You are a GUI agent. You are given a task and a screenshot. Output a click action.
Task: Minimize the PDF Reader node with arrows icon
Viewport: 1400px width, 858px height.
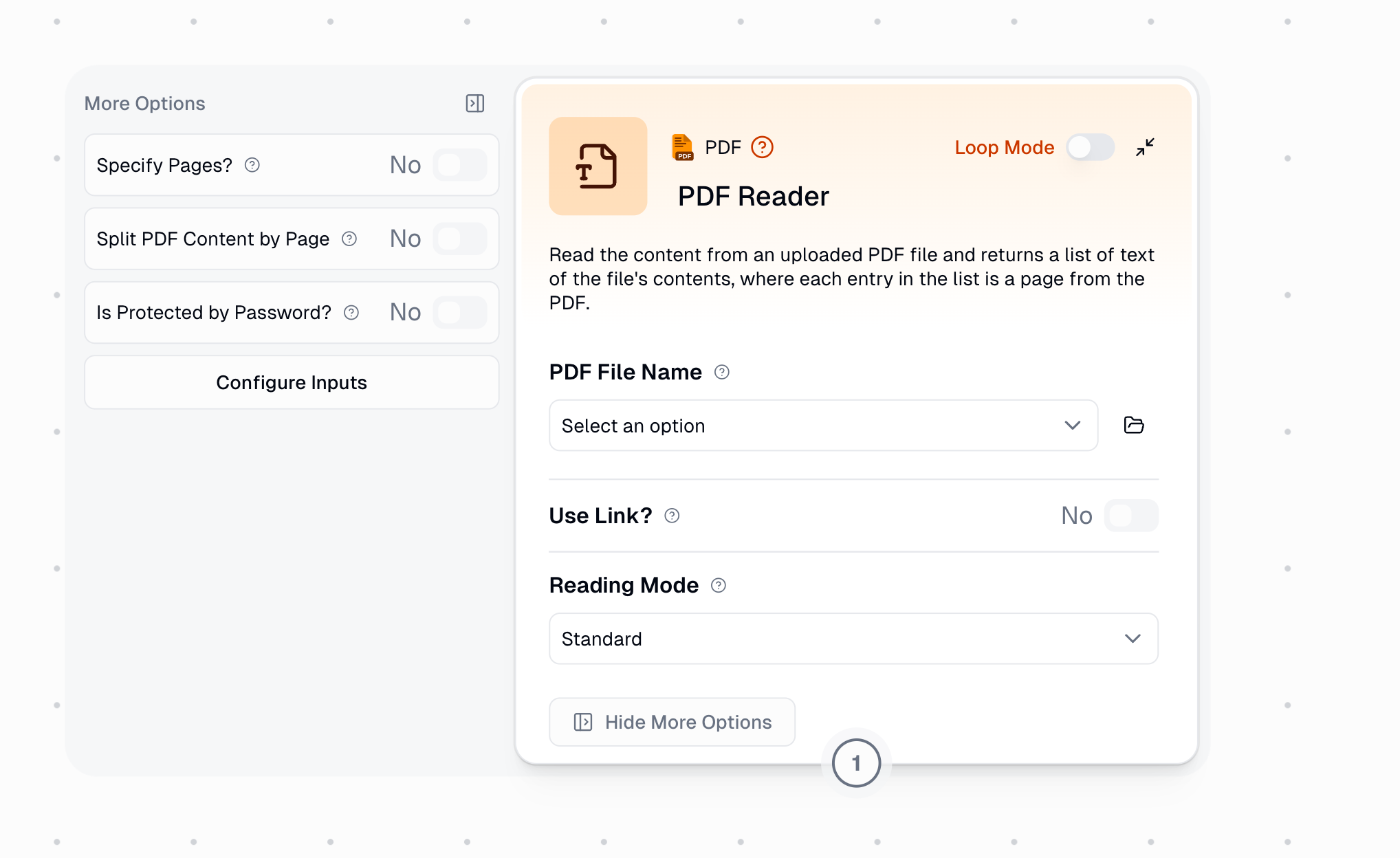click(1145, 147)
